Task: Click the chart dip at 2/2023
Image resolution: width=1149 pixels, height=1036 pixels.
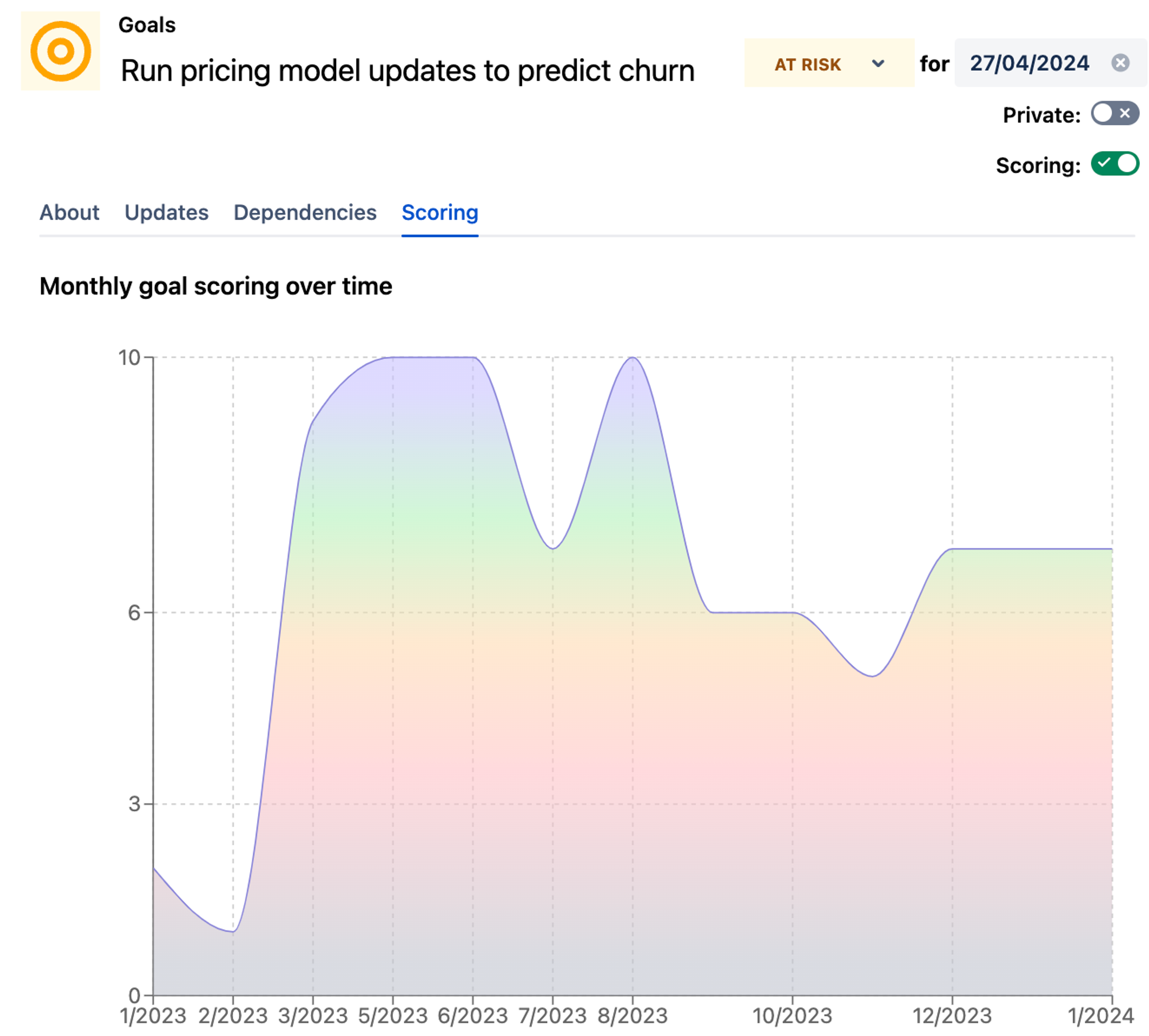Action: [x=233, y=931]
